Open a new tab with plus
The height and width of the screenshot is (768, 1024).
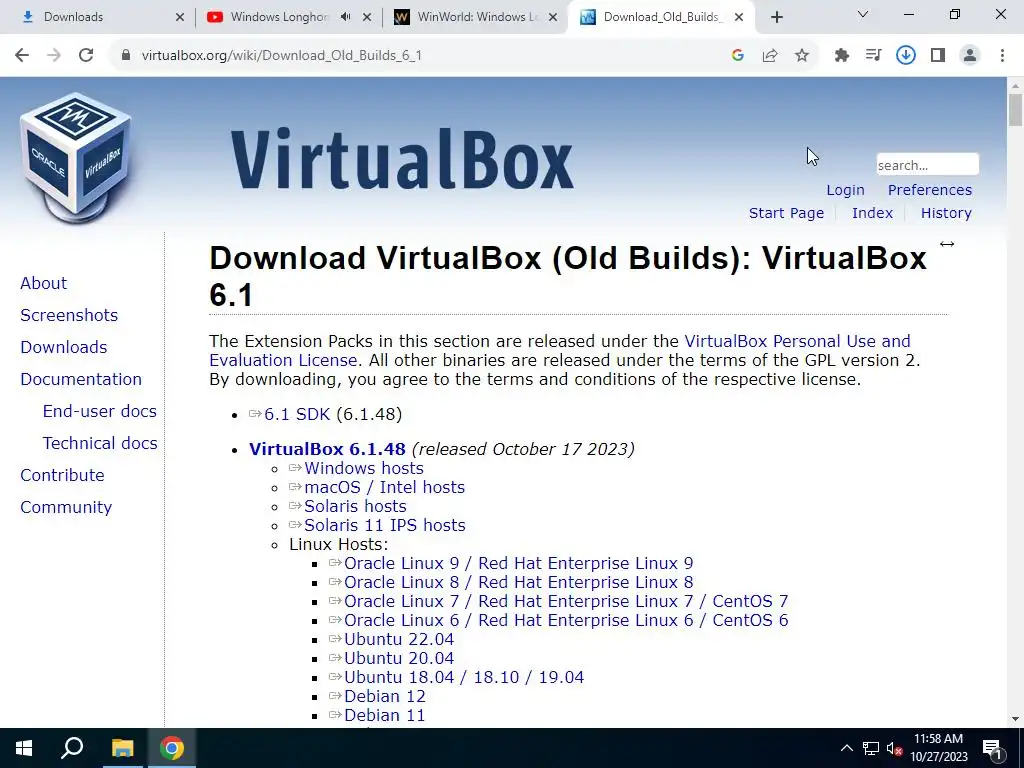776,17
